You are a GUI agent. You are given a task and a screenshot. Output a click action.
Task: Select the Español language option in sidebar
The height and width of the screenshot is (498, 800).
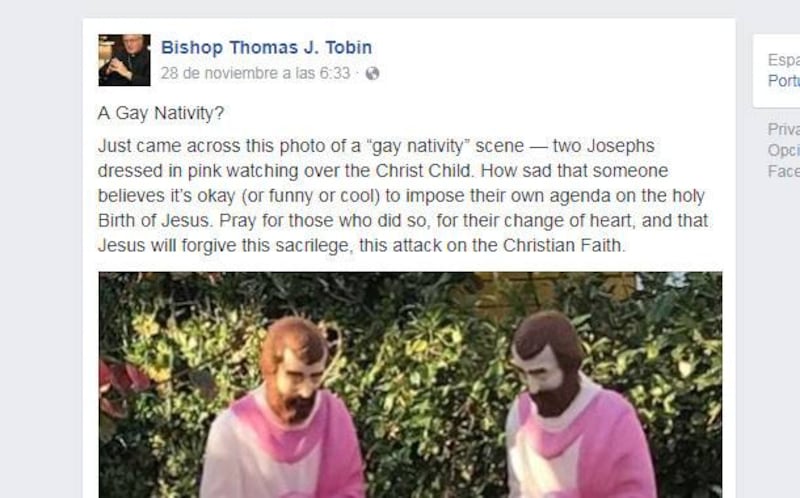[x=784, y=60]
